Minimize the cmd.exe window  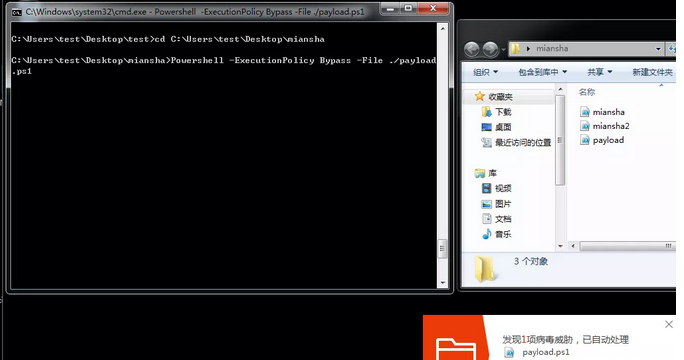pyautogui.click(x=390, y=8)
